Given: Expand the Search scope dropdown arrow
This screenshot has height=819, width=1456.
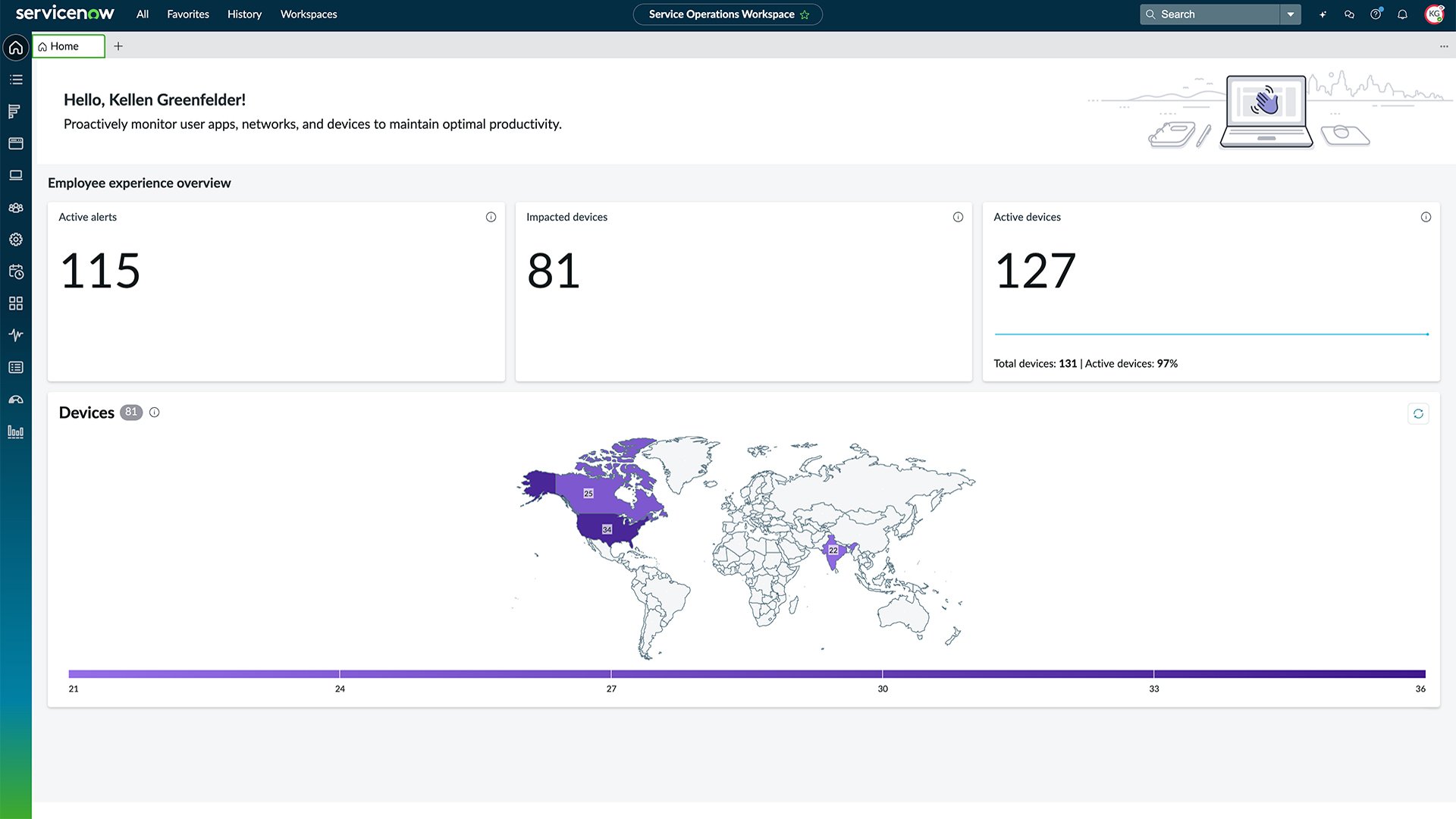Looking at the screenshot, I should [x=1290, y=14].
